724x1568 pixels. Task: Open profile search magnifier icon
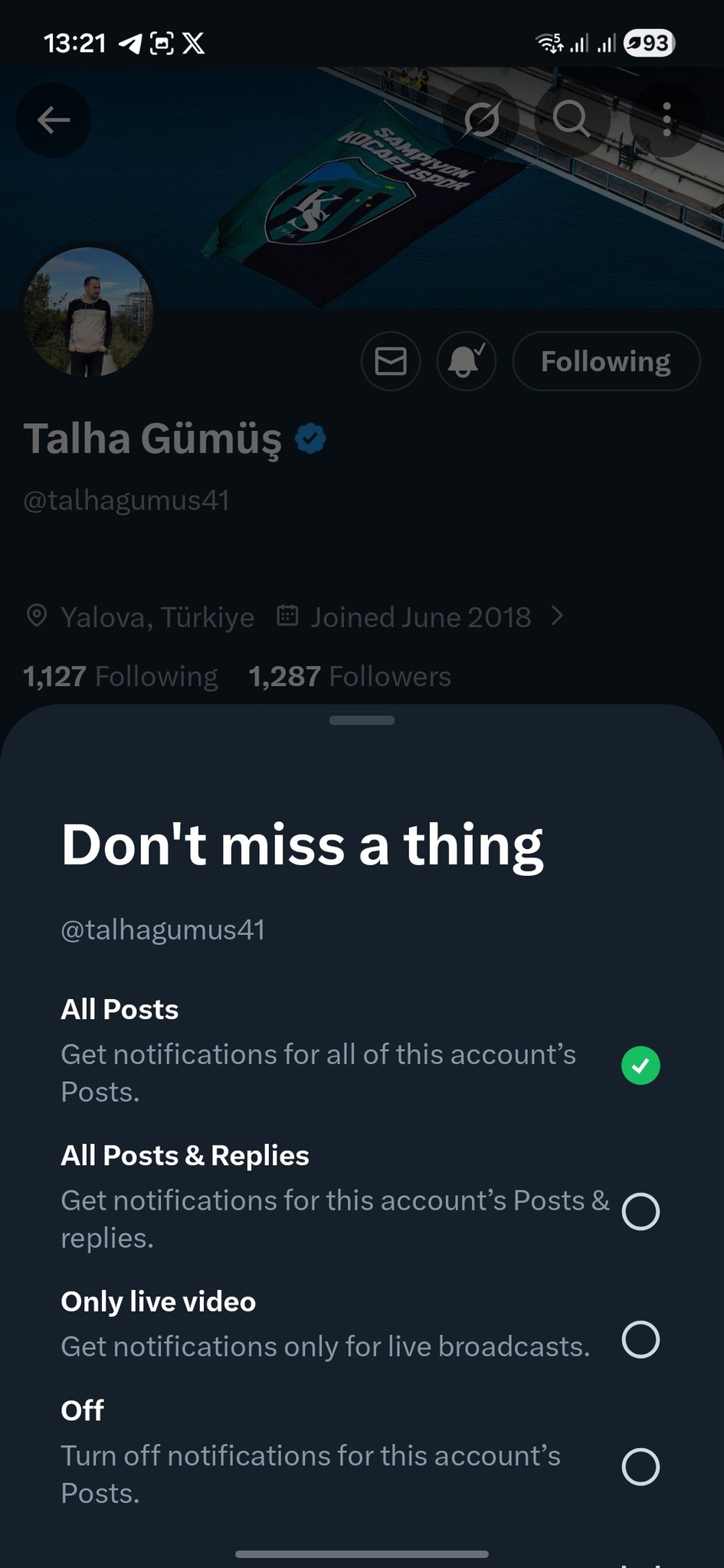coord(572,119)
